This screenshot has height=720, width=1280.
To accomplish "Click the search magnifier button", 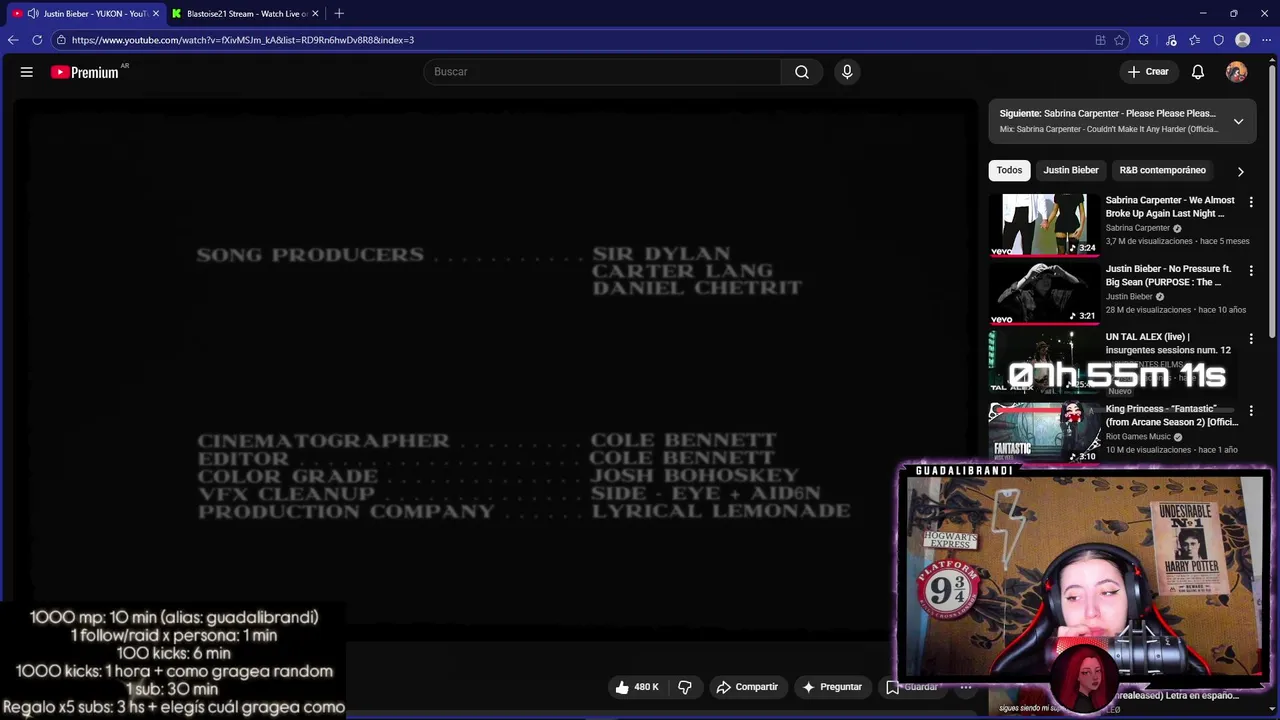I will tap(802, 72).
